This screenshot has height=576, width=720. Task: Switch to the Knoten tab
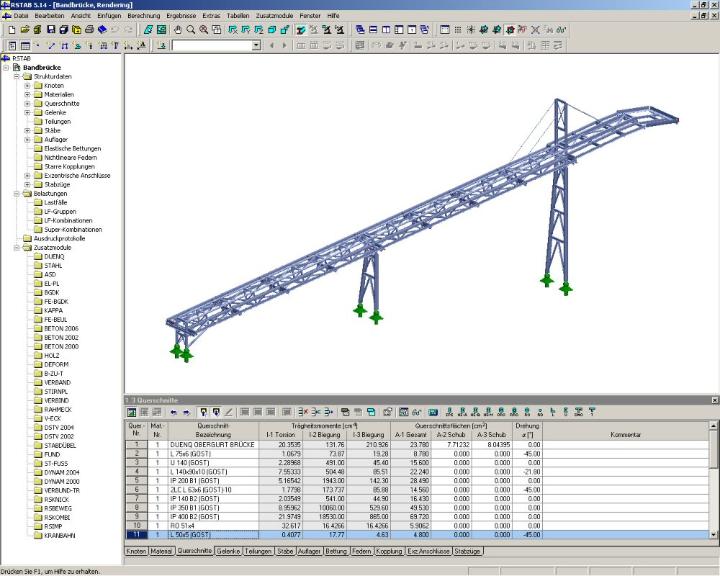pos(136,551)
